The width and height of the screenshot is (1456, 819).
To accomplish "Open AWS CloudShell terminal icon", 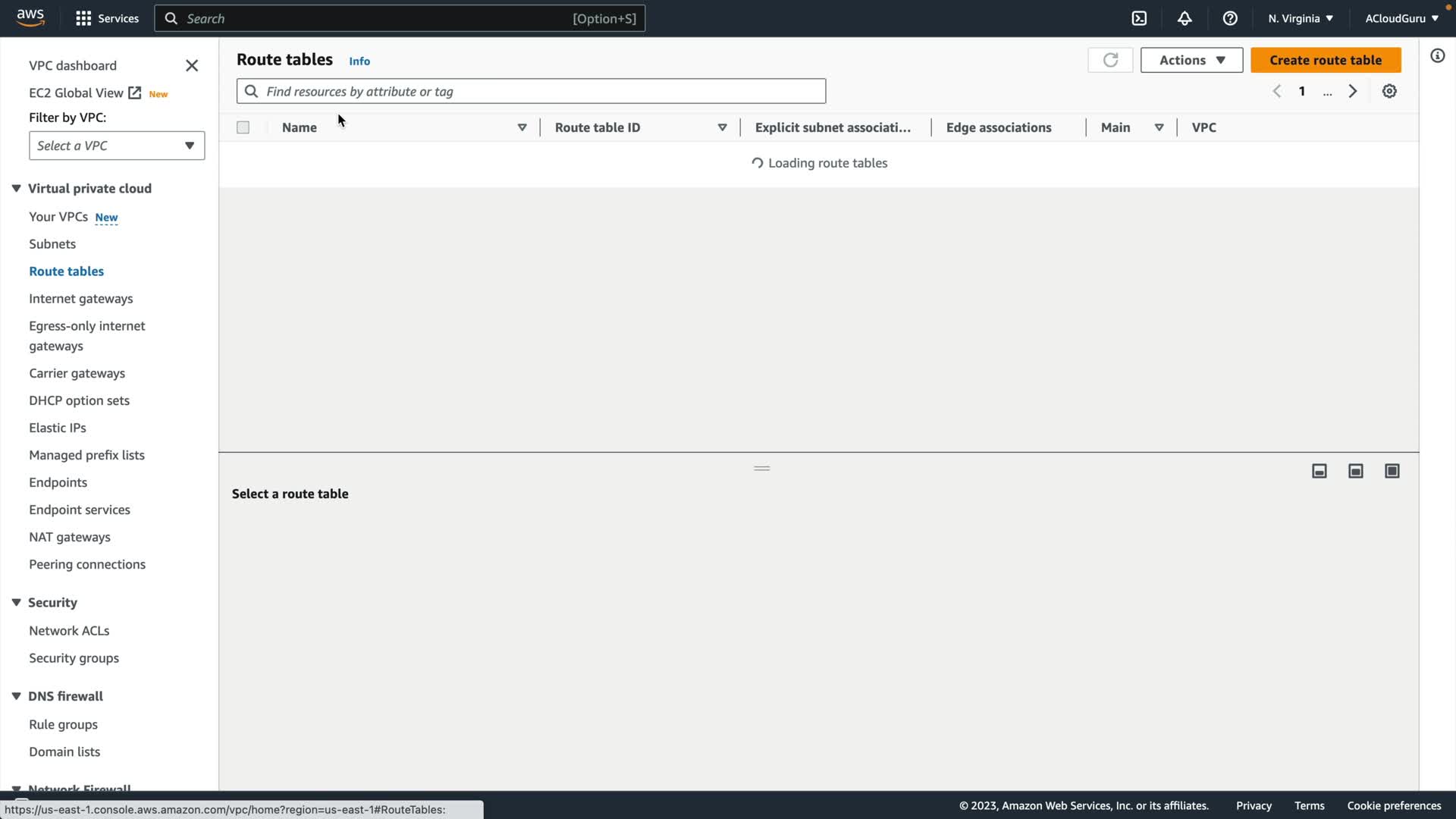I will [x=1139, y=18].
